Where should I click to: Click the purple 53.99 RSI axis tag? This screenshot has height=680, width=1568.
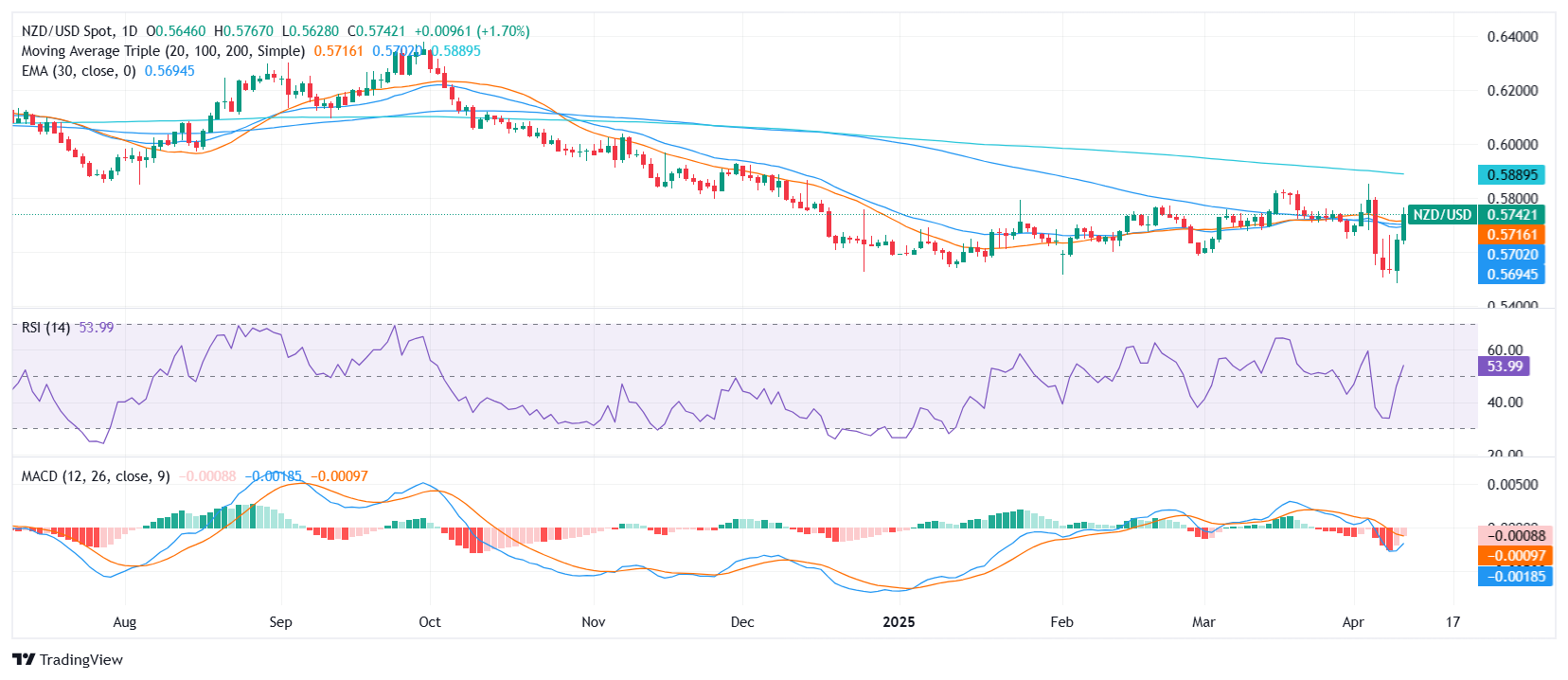(x=1504, y=367)
